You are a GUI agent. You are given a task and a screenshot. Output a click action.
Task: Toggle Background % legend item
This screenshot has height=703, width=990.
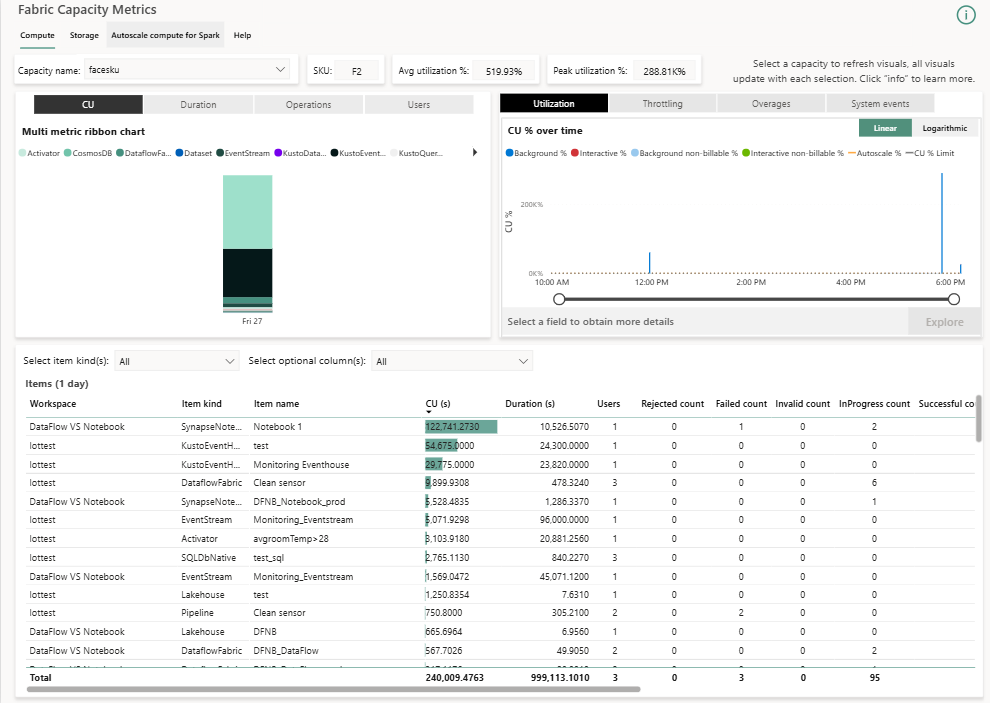(x=536, y=153)
